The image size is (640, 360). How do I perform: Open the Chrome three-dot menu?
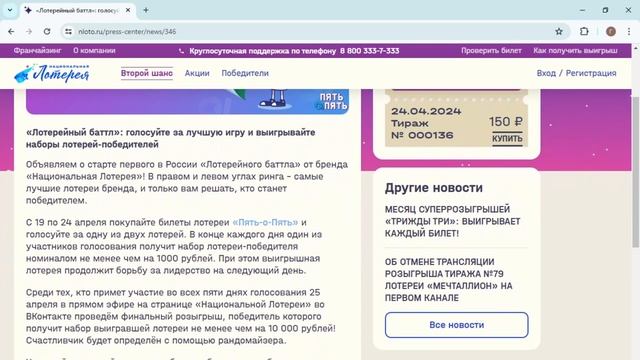[x=629, y=31]
